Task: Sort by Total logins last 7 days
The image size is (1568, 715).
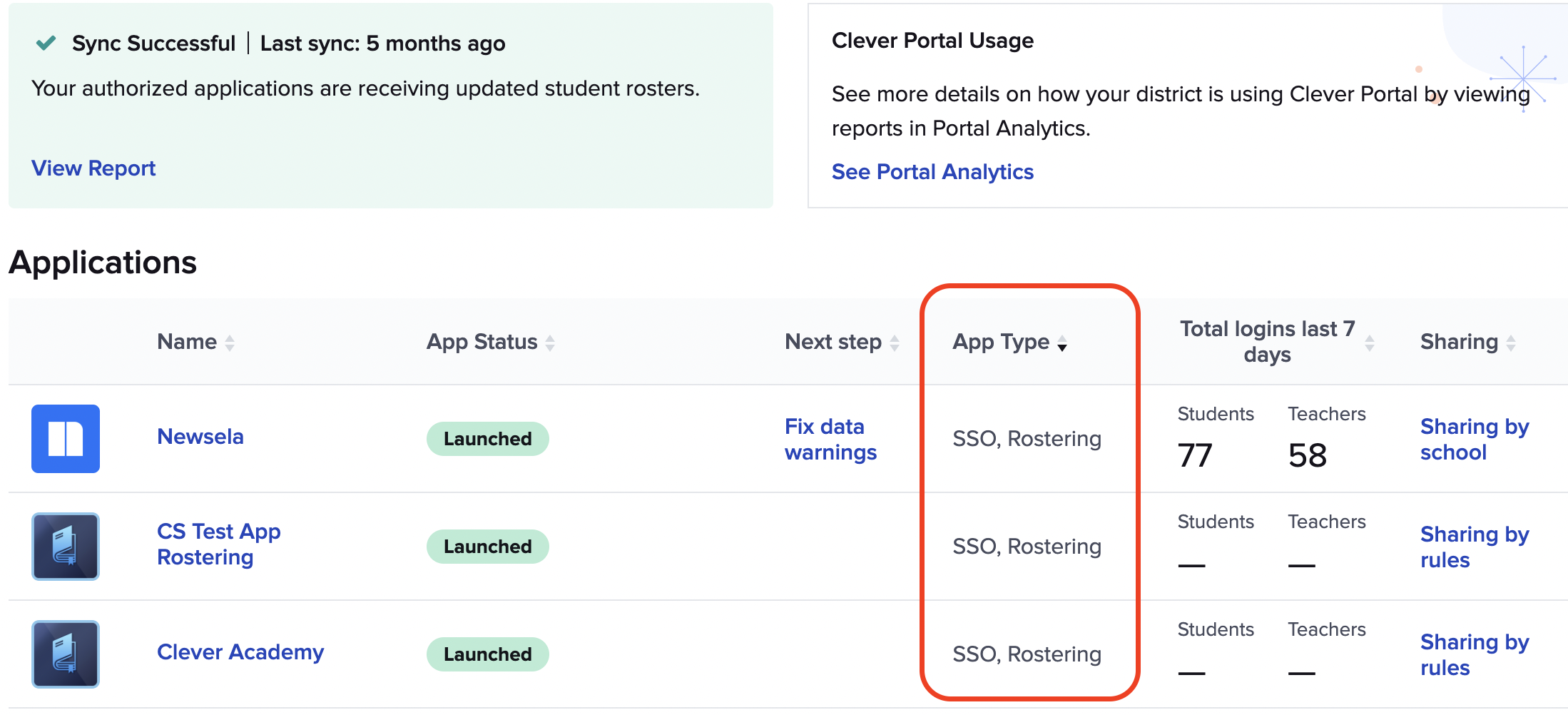Action: click(x=1370, y=342)
